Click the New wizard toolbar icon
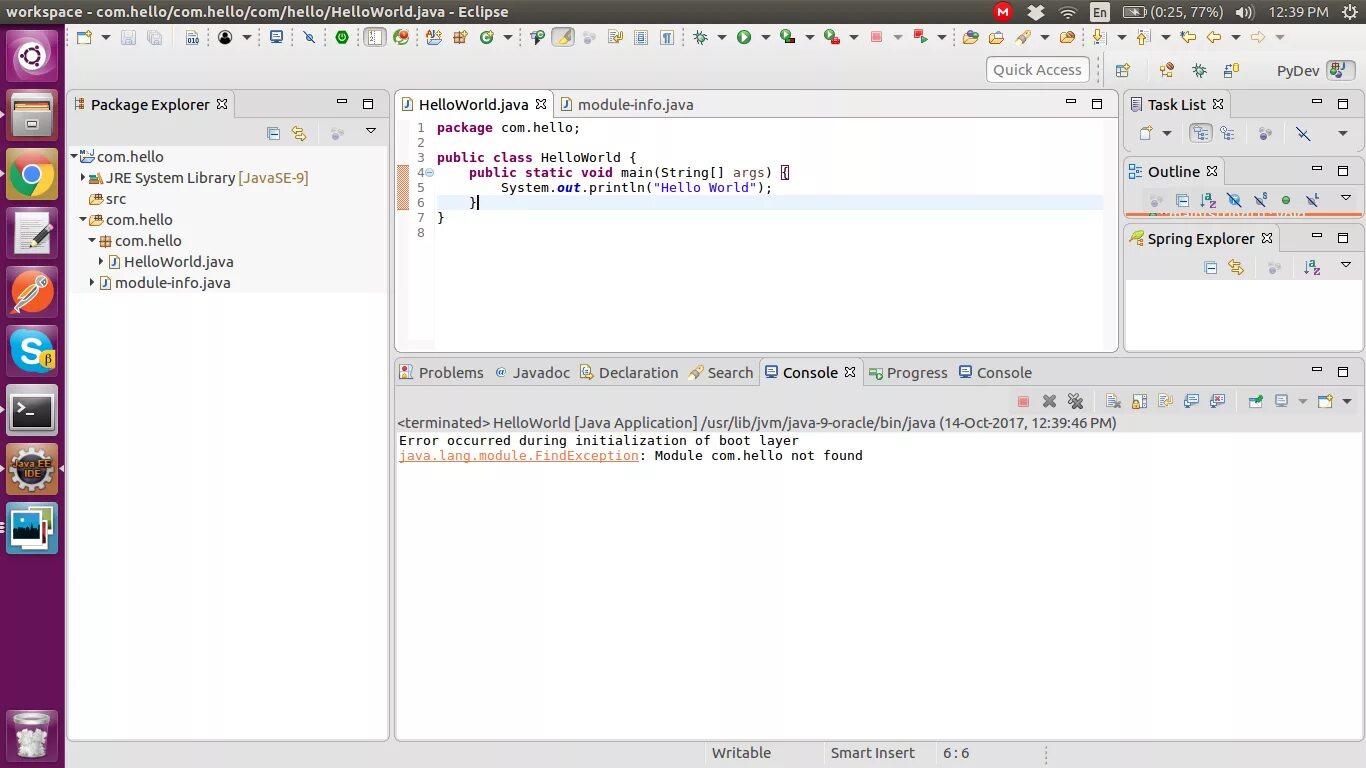Image resolution: width=1366 pixels, height=768 pixels. pos(84,37)
